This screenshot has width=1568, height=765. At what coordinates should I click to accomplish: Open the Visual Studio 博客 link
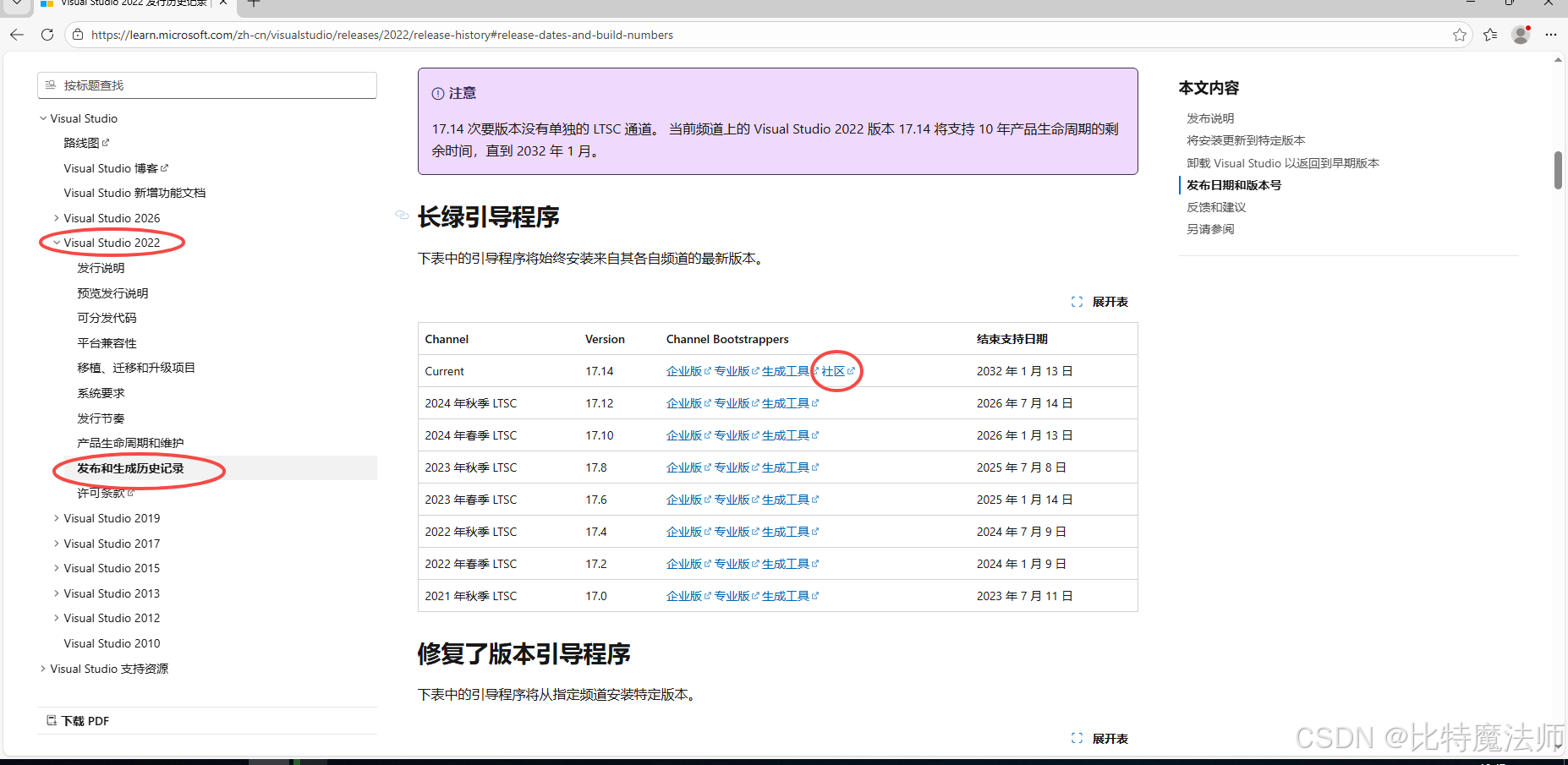click(116, 168)
